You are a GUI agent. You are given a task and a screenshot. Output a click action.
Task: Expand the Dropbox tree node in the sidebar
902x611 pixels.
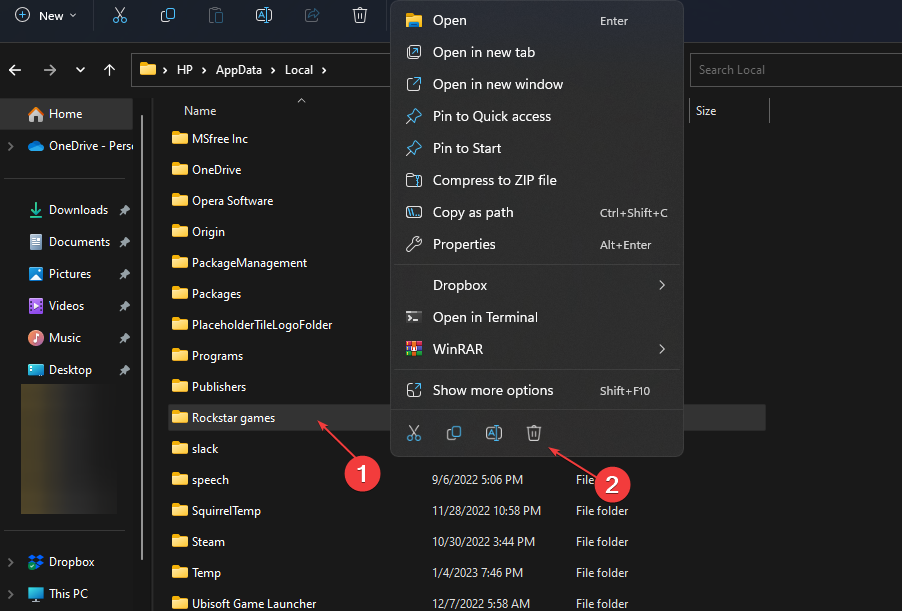pyautogui.click(x=11, y=562)
